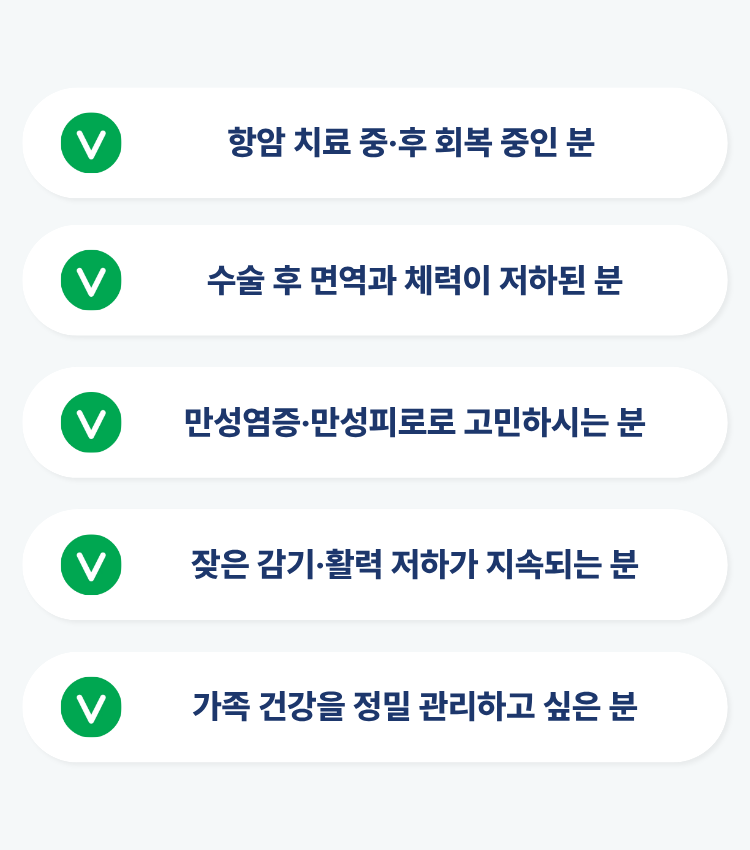The width and height of the screenshot is (750, 850).
Task: Select the text 잦은 감기·활력 저하가 지속되는 분
Action: tap(414, 565)
